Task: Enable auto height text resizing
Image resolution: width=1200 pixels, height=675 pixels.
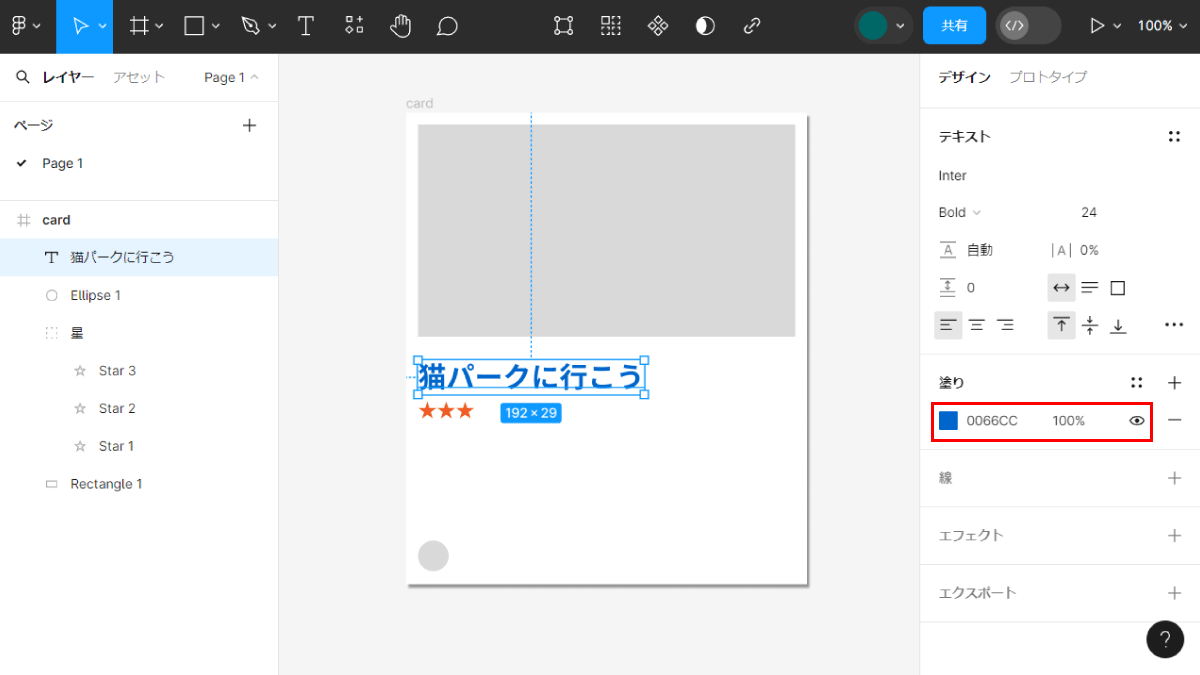Action: pyautogui.click(x=1090, y=288)
